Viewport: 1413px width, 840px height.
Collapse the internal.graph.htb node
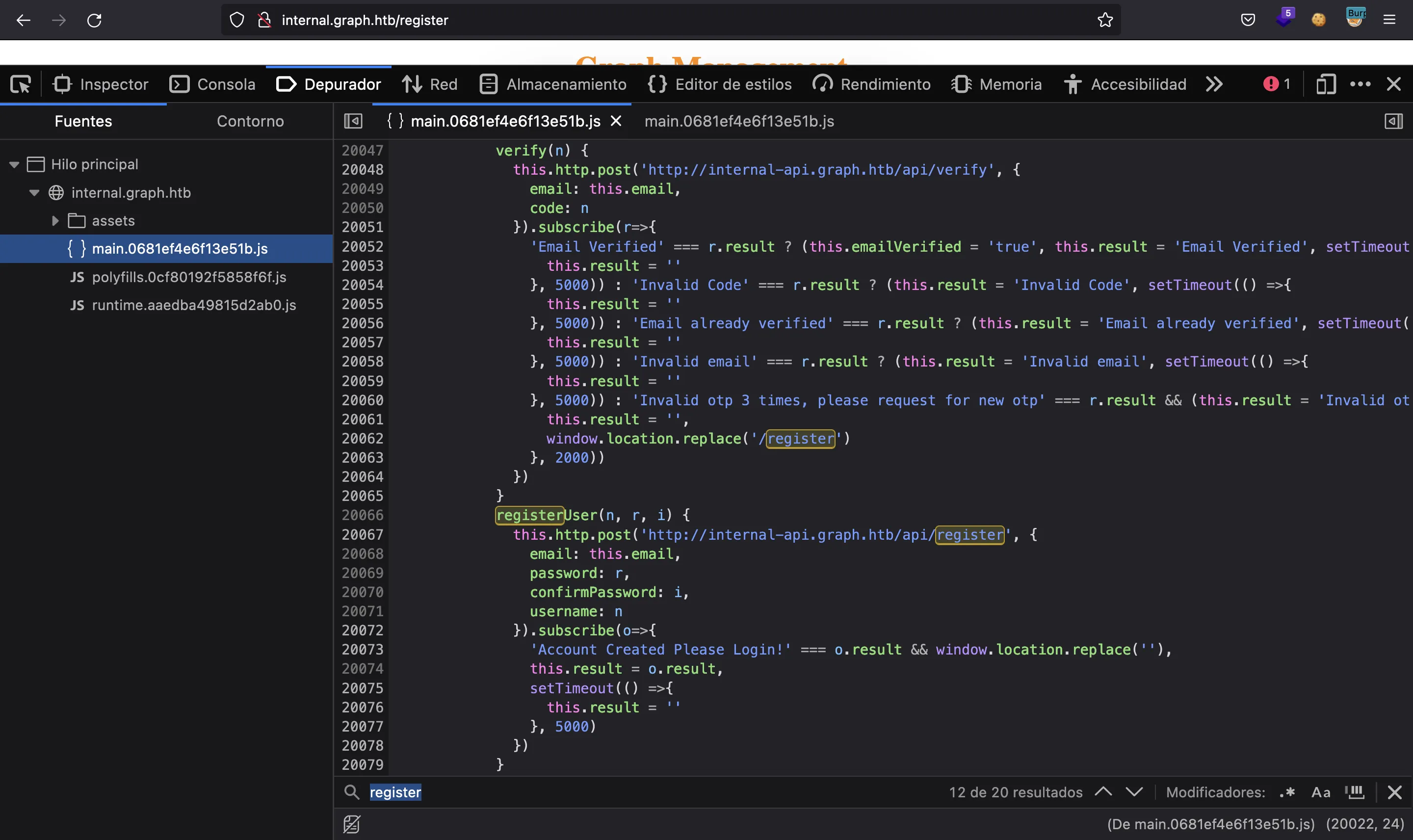coord(34,193)
